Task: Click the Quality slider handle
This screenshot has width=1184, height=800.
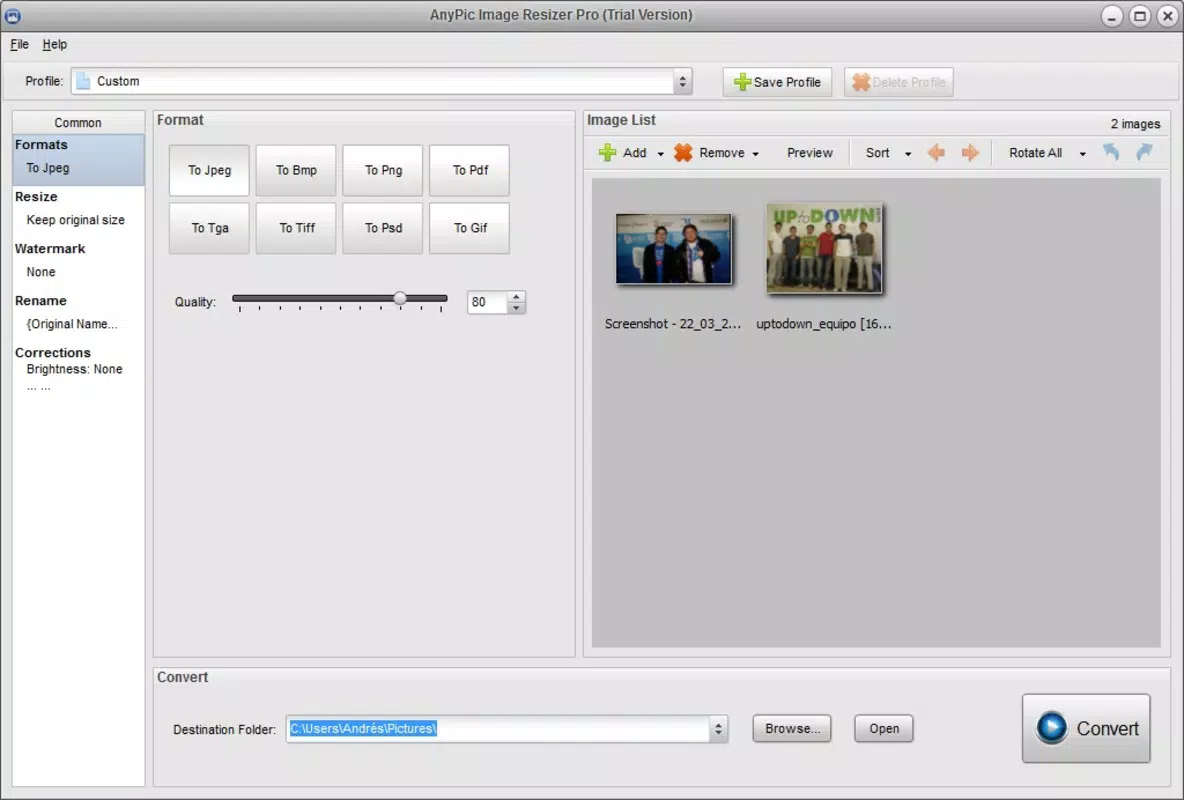Action: point(399,298)
